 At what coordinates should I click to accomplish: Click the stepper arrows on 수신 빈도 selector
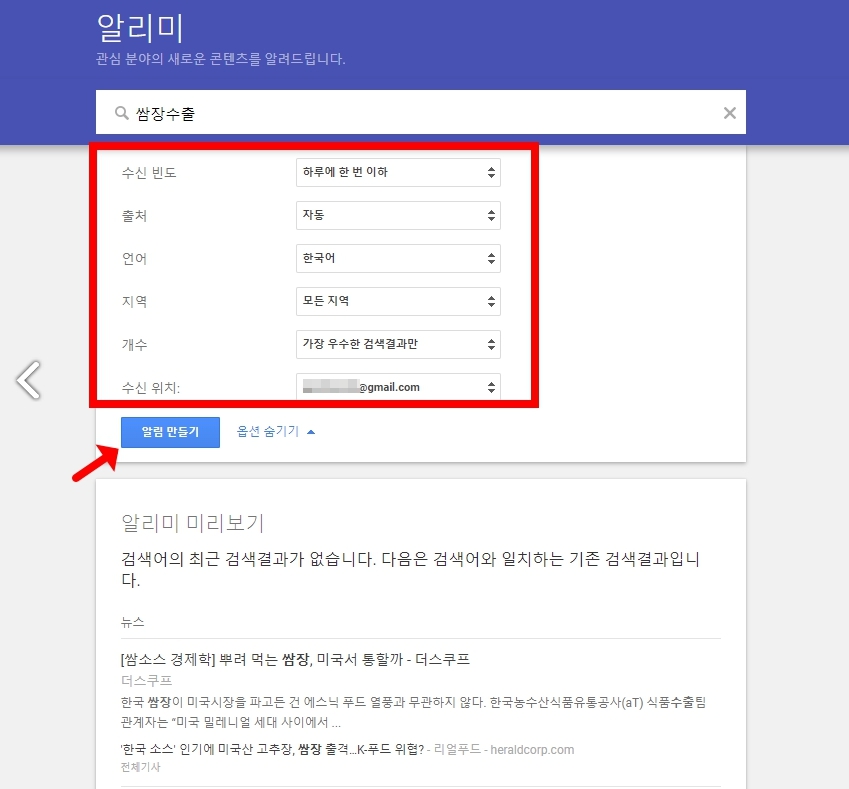tap(492, 172)
